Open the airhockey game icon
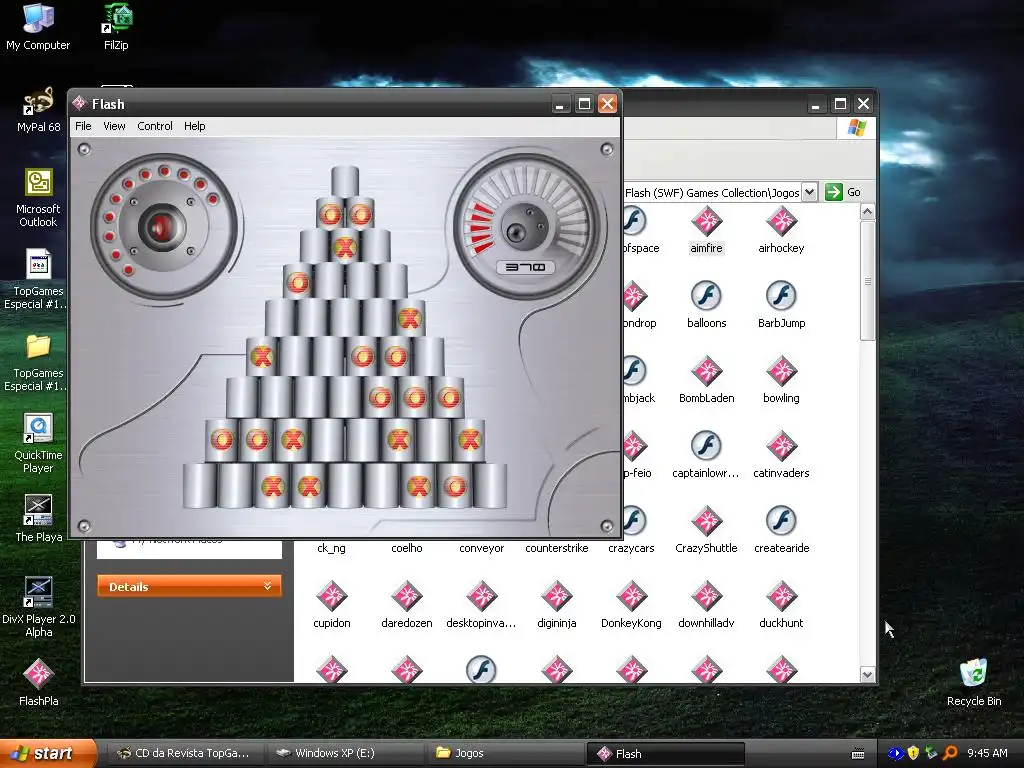This screenshot has width=1024, height=768. tap(781, 221)
